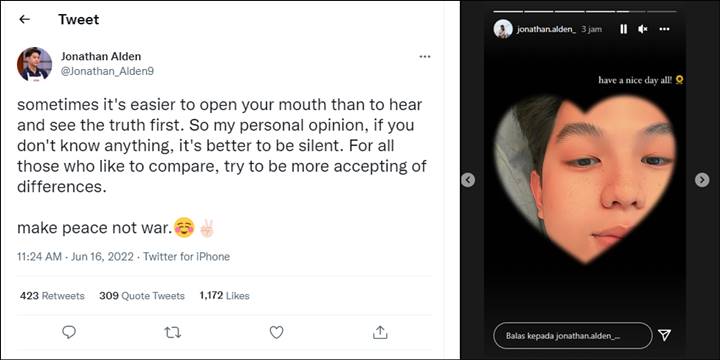The width and height of the screenshot is (720, 360).
Task: Retweet using the arrows icon
Action: (173, 332)
